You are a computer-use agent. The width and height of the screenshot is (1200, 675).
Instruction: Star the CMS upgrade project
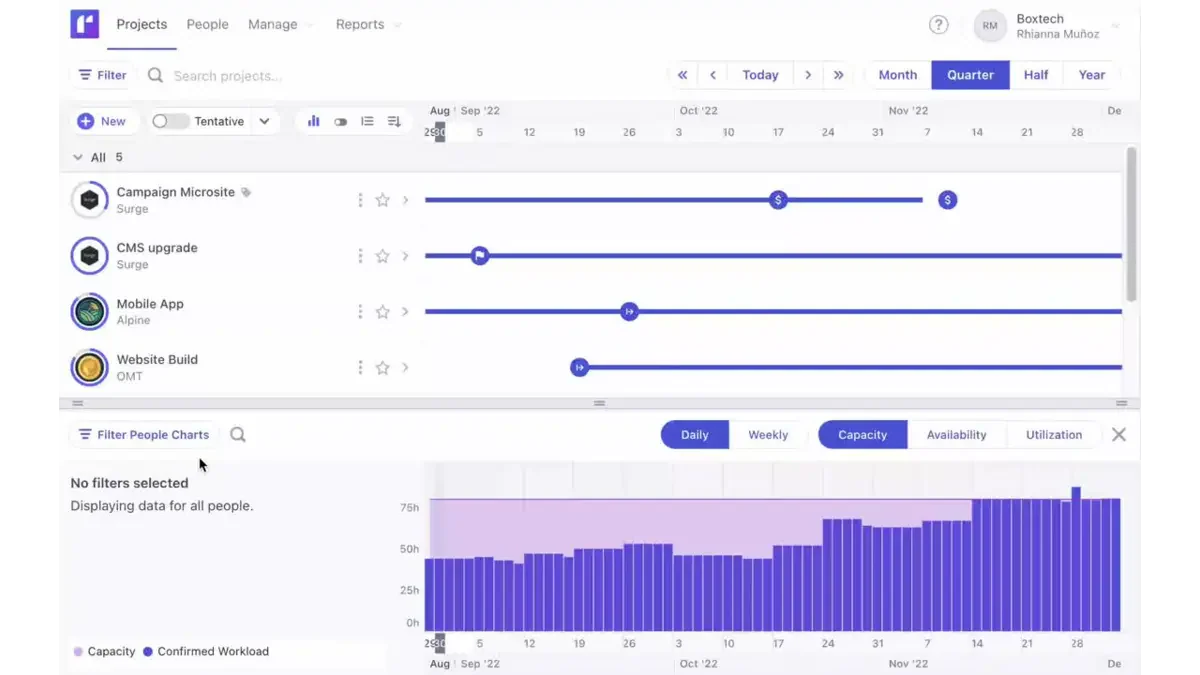(x=382, y=256)
